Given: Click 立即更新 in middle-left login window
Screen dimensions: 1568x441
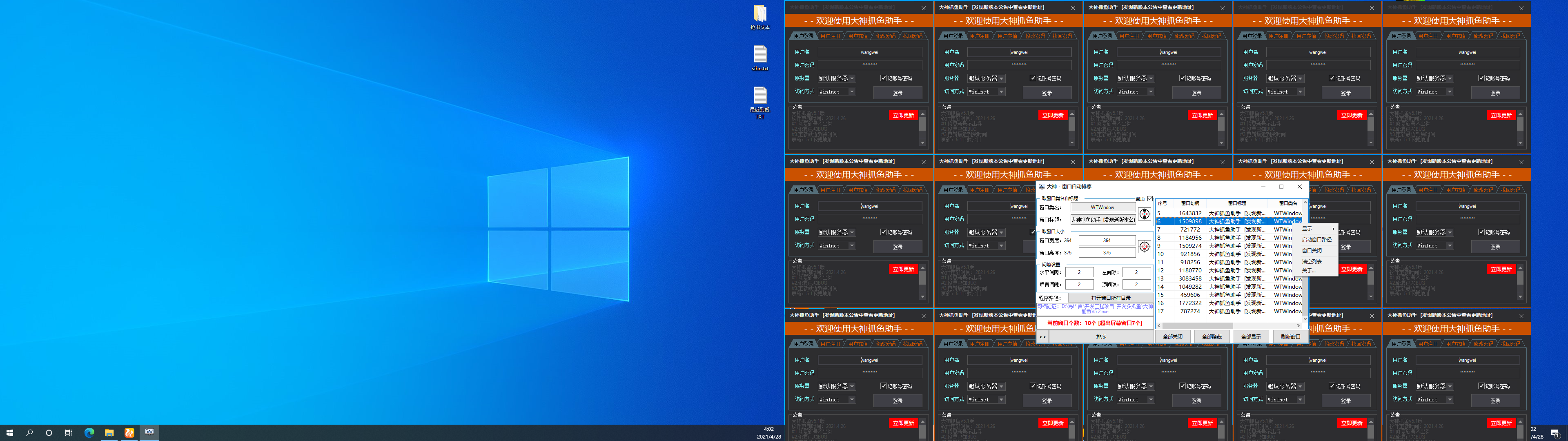Looking at the screenshot, I should click(x=903, y=269).
